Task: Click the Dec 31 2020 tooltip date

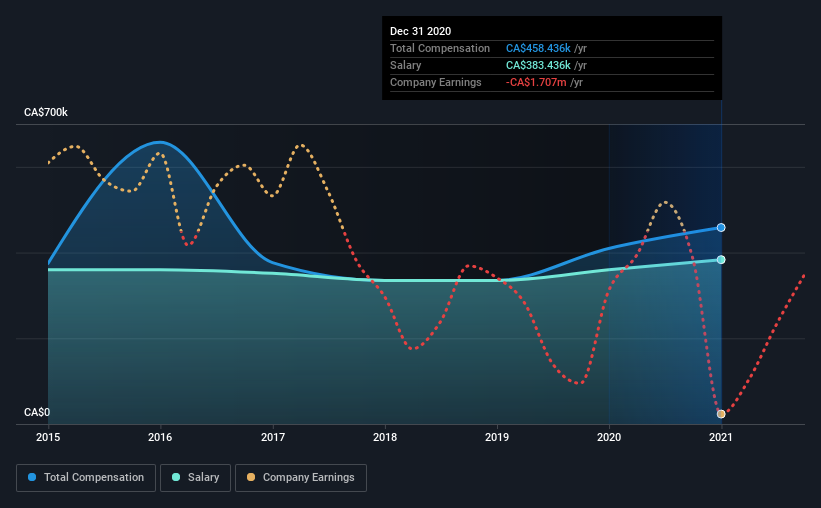Action: 420,31
